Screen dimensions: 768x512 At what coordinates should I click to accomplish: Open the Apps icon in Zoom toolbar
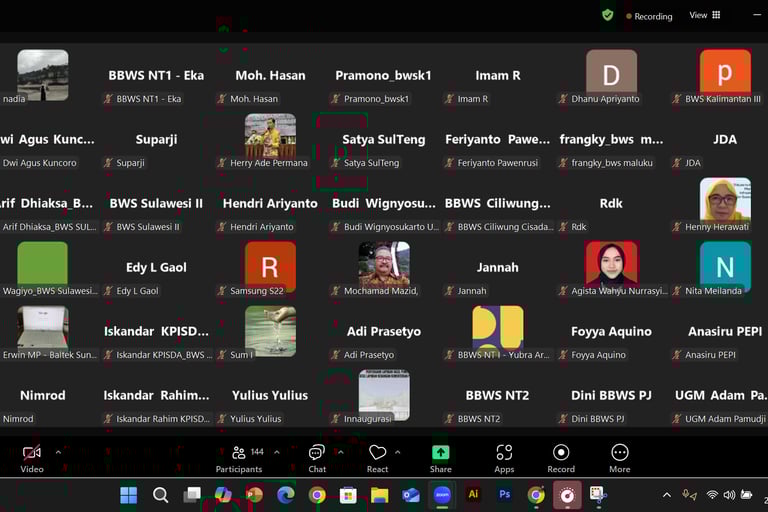[504, 453]
